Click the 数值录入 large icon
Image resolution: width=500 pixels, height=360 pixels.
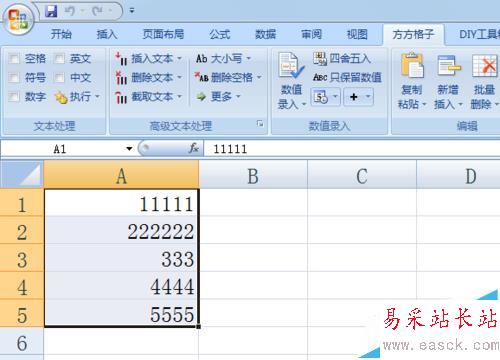tap(291, 65)
